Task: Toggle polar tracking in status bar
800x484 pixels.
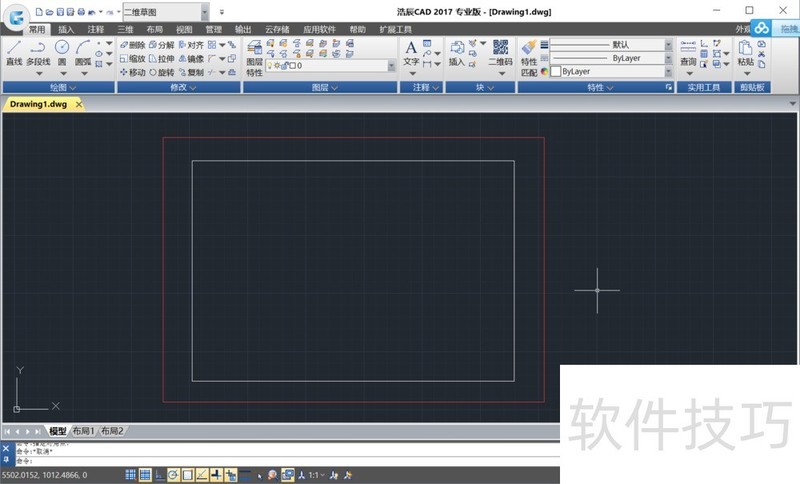Action: coord(173,475)
